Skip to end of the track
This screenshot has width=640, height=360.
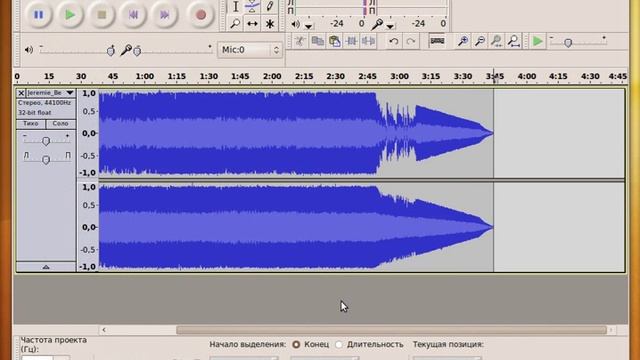pos(164,15)
